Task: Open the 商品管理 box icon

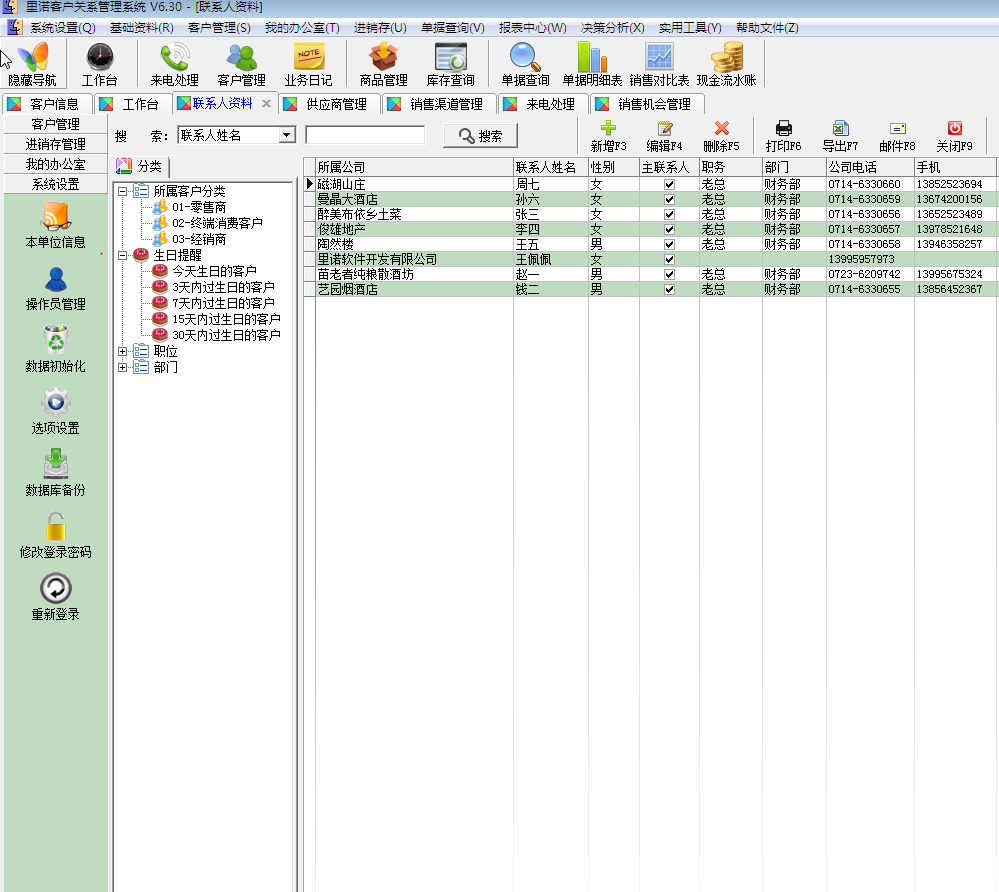Action: tap(384, 64)
